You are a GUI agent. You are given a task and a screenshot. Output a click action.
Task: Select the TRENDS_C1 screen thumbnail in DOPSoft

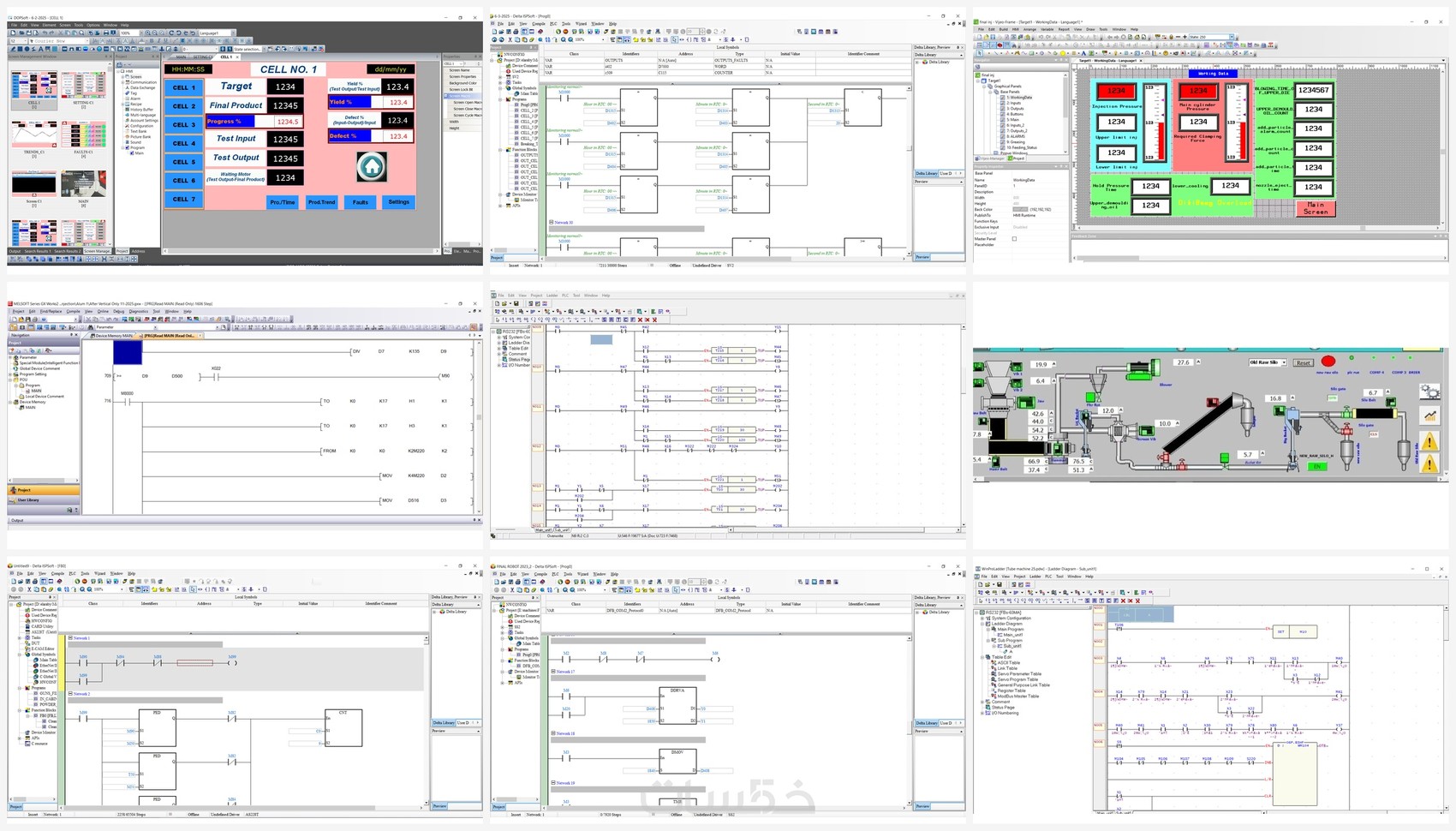34,139
